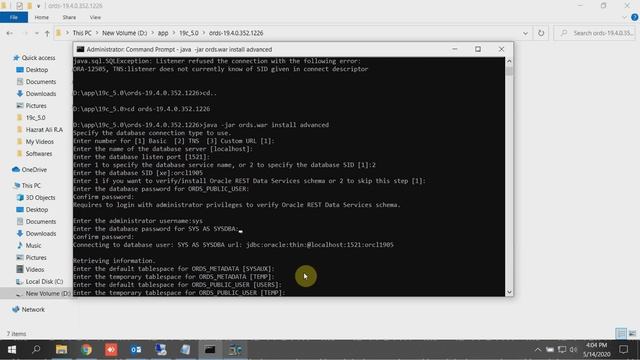
Task: Click the Explorer back arrow
Action: click(9, 33)
